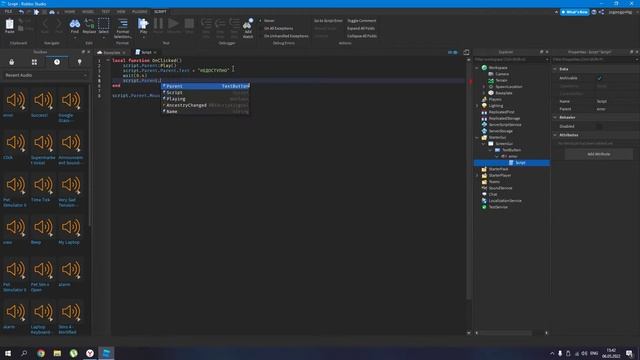Click Go to Script Error
Viewport: 640px width, 360px height.
(328, 20)
